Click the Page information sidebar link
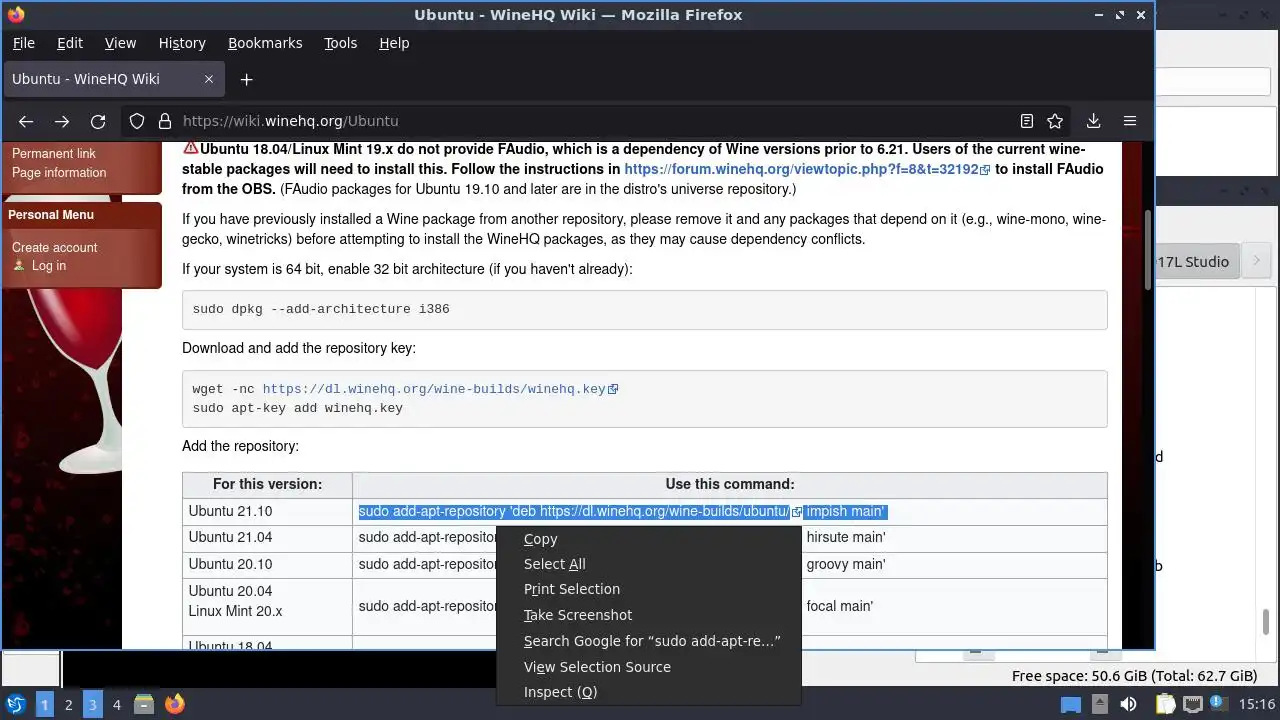This screenshot has width=1280, height=720. (59, 173)
